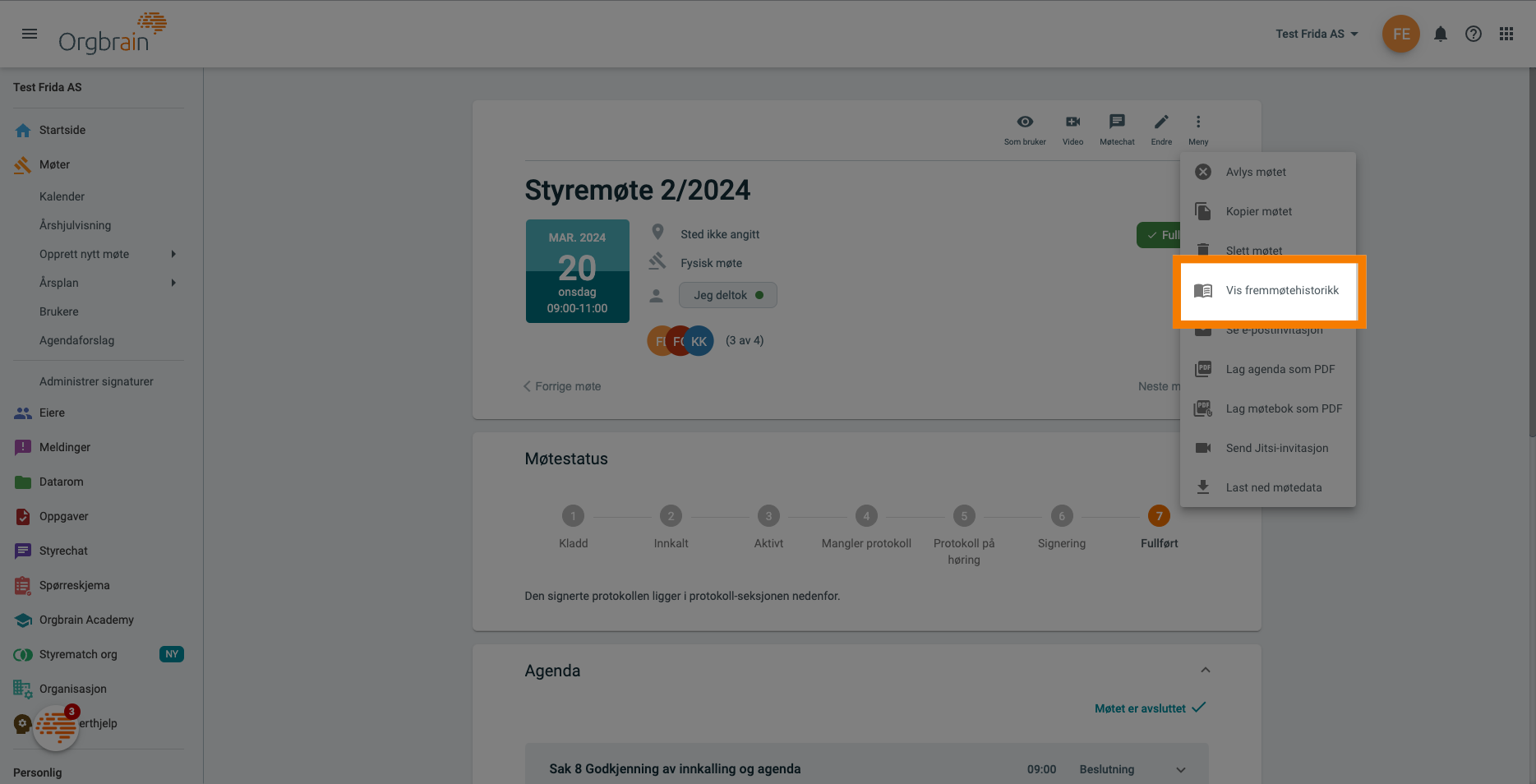Click the Avlys møtet cancel icon

(1203, 172)
